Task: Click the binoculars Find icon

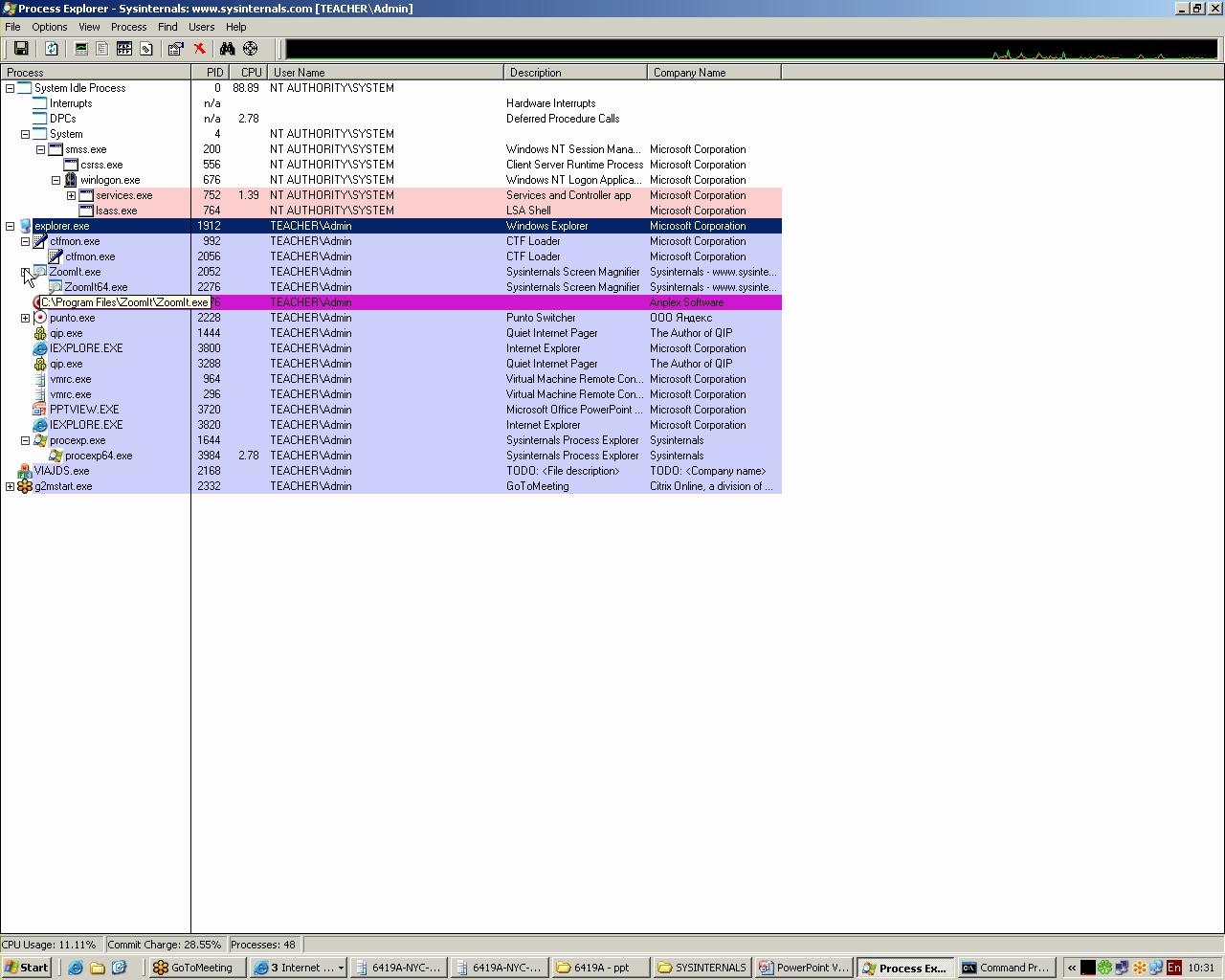Action: tap(228, 49)
